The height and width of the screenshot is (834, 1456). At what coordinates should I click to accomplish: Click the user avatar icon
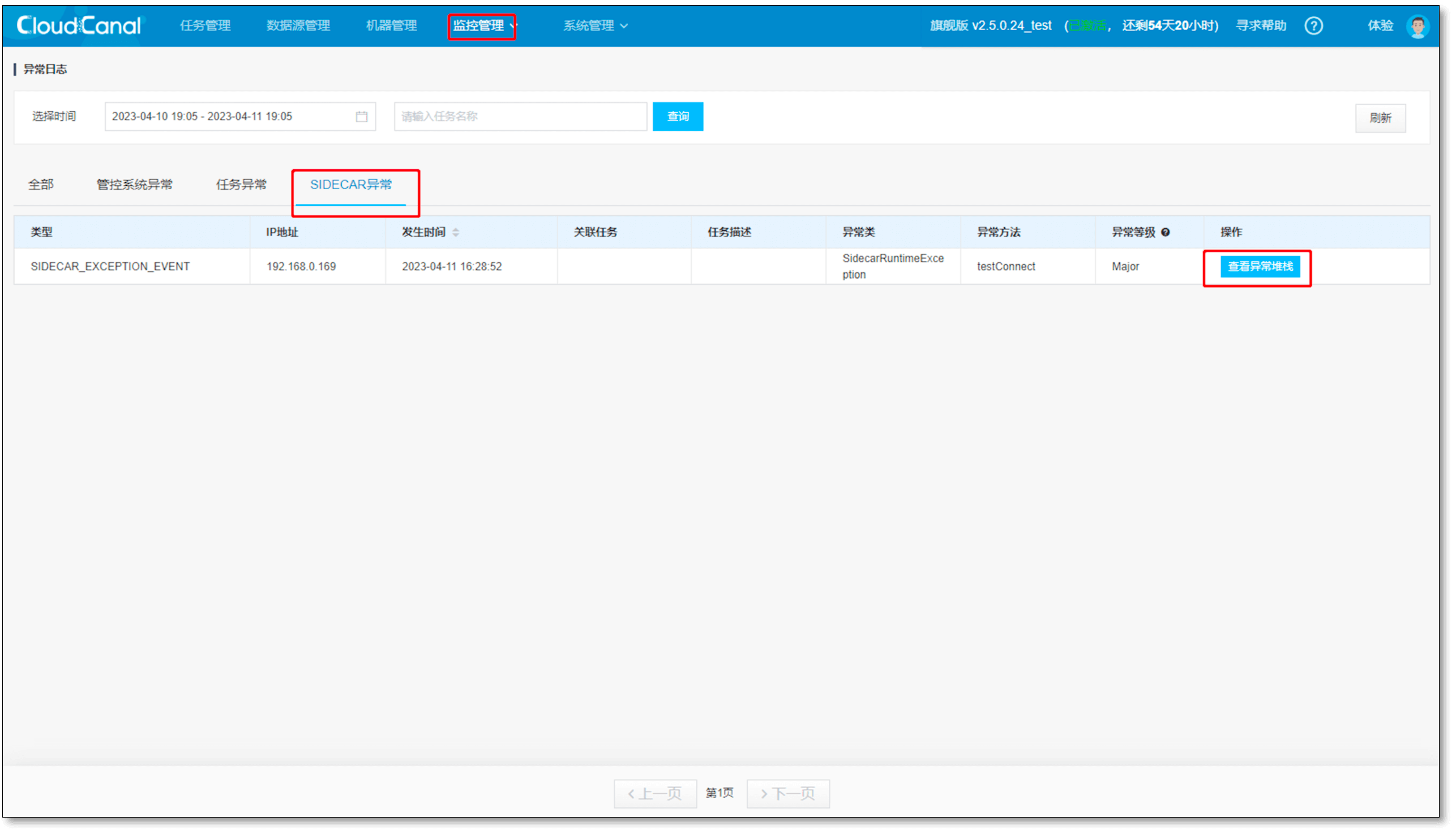click(1418, 26)
